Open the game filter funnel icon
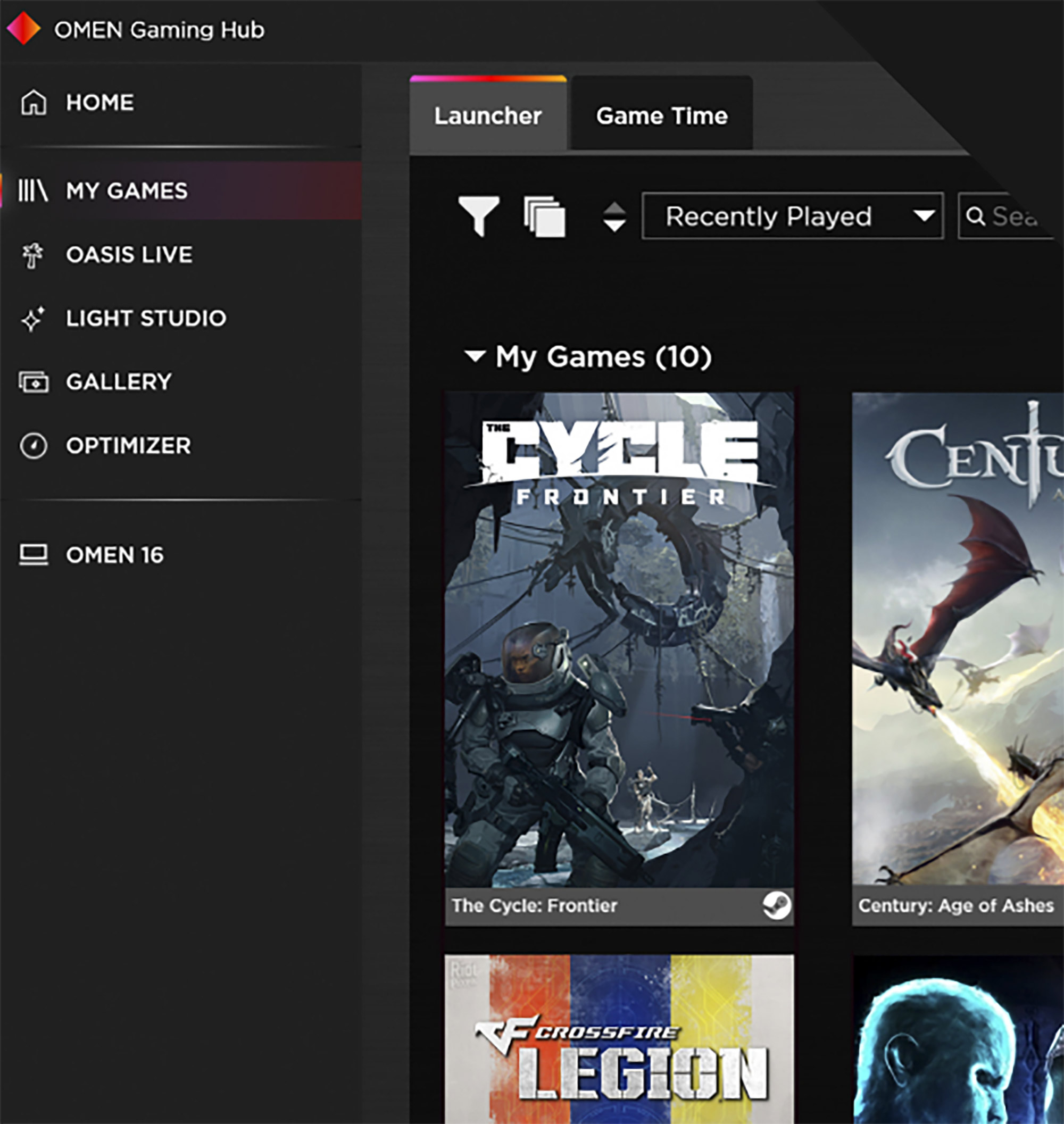The height and width of the screenshot is (1124, 1064). (479, 216)
